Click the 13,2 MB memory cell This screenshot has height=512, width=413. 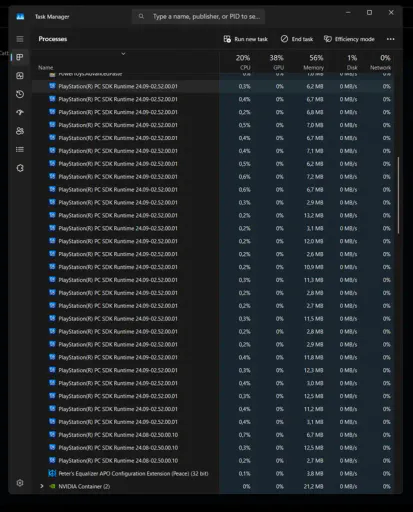[x=313, y=215]
